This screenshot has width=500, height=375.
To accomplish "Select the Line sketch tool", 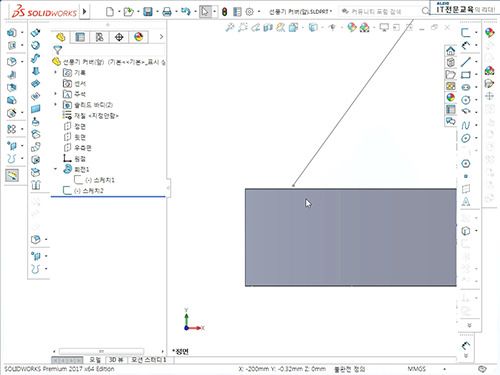I will coord(466,61).
